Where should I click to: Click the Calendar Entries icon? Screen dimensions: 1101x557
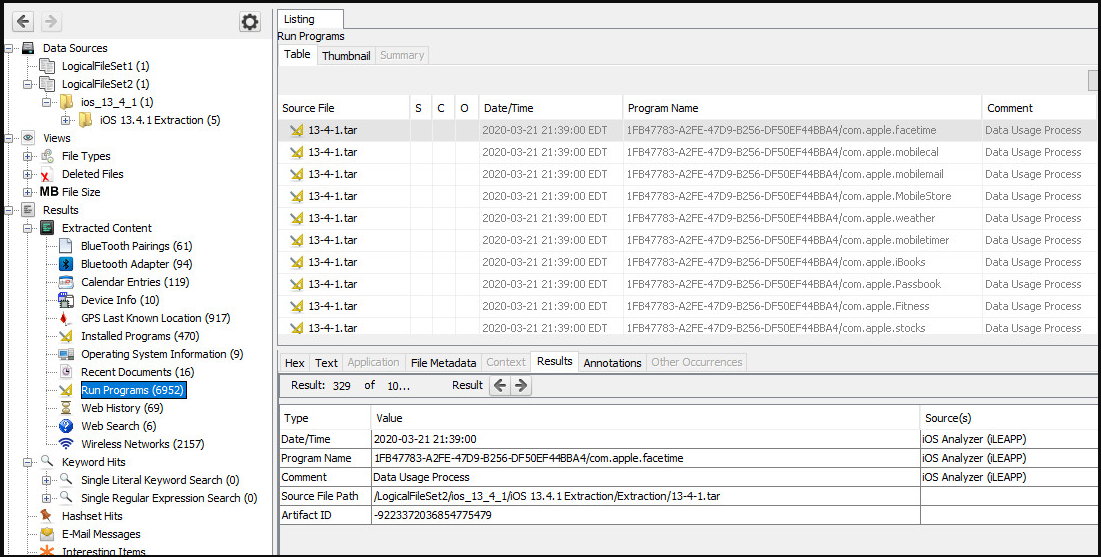click(x=66, y=282)
